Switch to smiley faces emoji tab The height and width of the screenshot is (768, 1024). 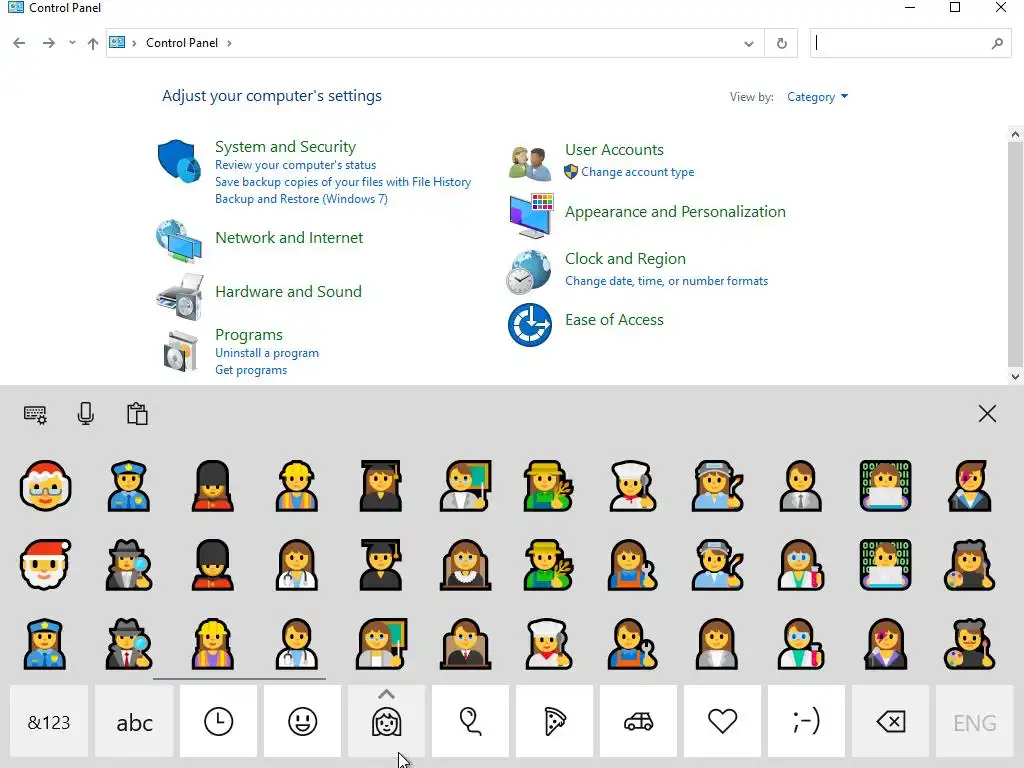[302, 722]
